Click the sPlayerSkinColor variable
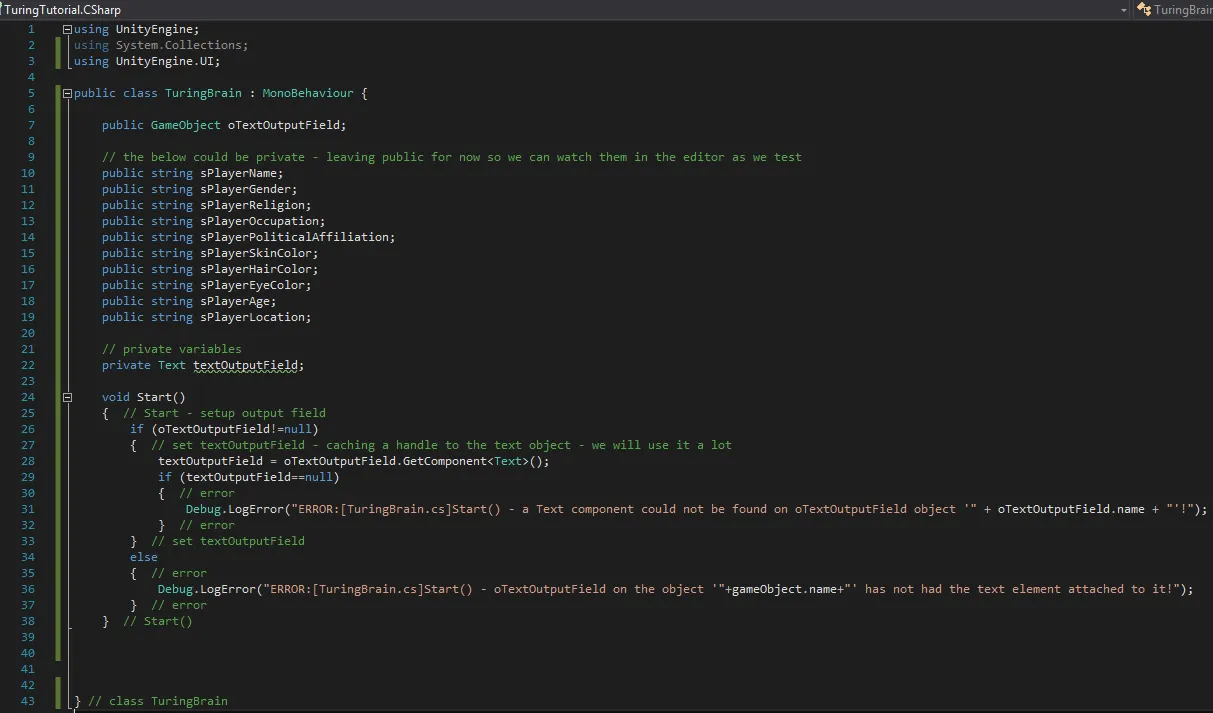Image resolution: width=1213 pixels, height=713 pixels. 255,253
